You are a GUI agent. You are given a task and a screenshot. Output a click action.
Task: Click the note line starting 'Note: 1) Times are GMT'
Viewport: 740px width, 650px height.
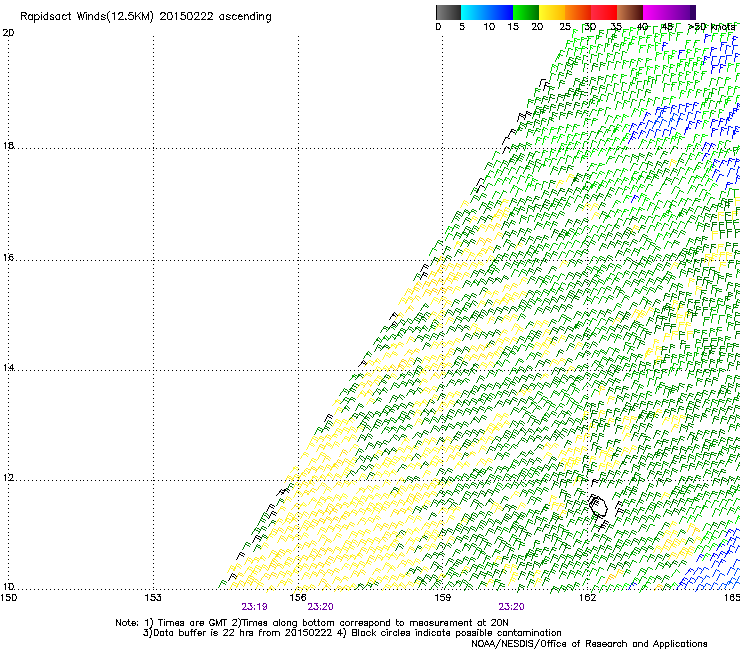click(x=312, y=623)
